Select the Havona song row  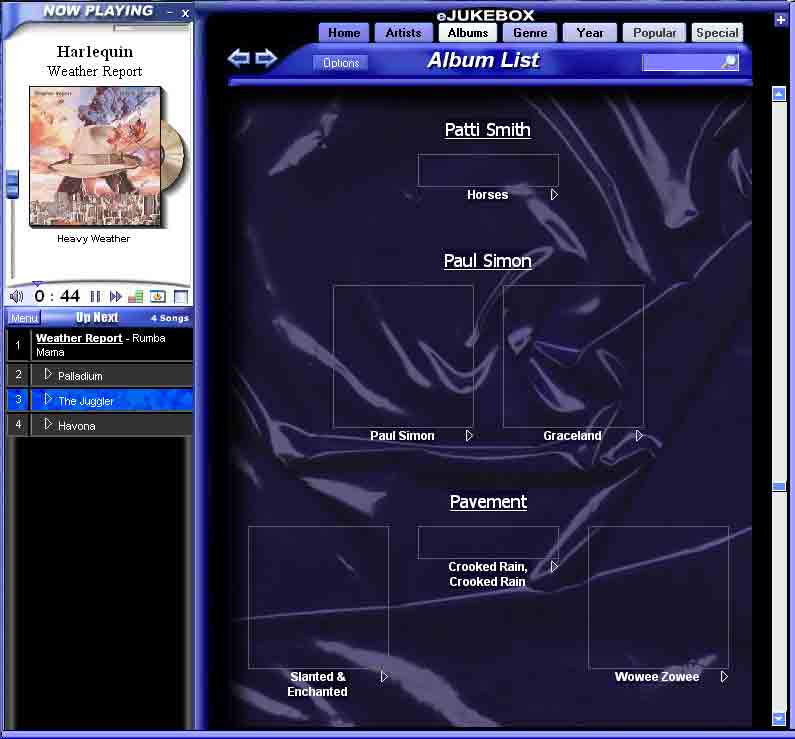point(100,425)
